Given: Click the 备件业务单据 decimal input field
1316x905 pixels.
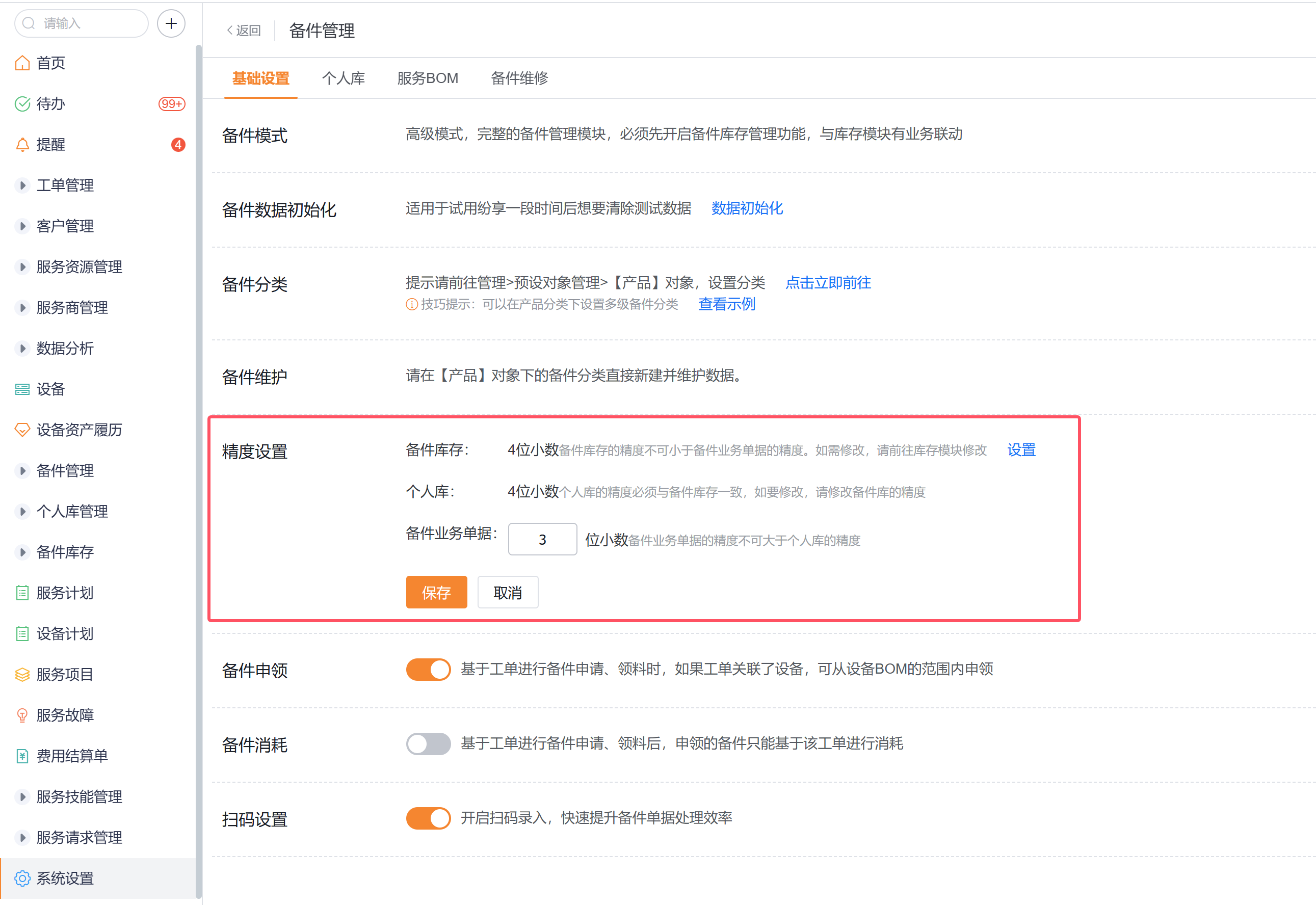Looking at the screenshot, I should click(542, 539).
